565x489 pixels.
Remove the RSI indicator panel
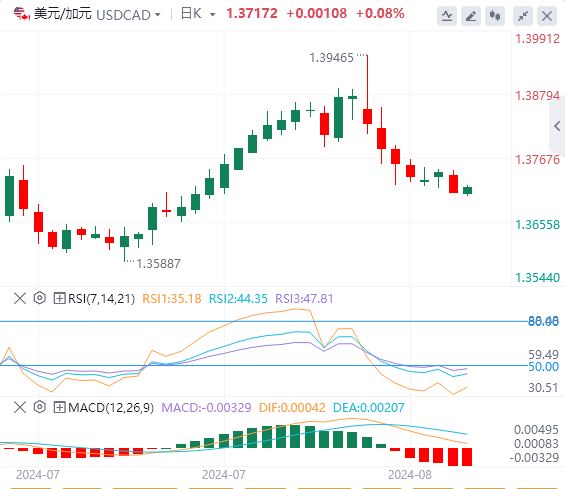point(20,298)
